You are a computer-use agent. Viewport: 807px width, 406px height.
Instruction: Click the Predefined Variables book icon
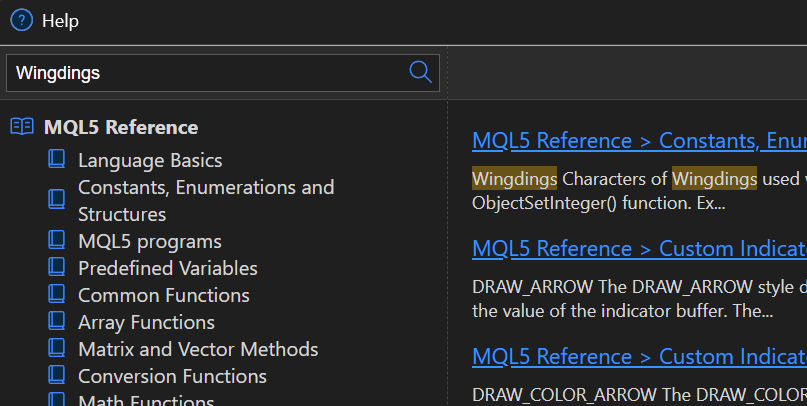click(57, 268)
